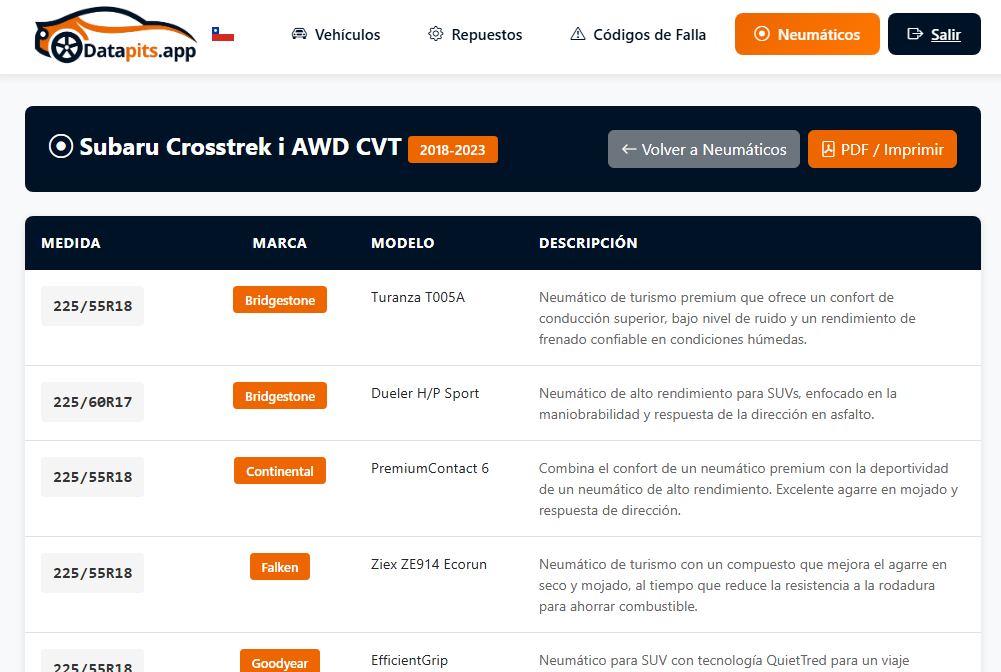Click the Subaru Crosstrek i AWD CVT title
Viewport: 1001px width, 672px height.
tap(240, 147)
